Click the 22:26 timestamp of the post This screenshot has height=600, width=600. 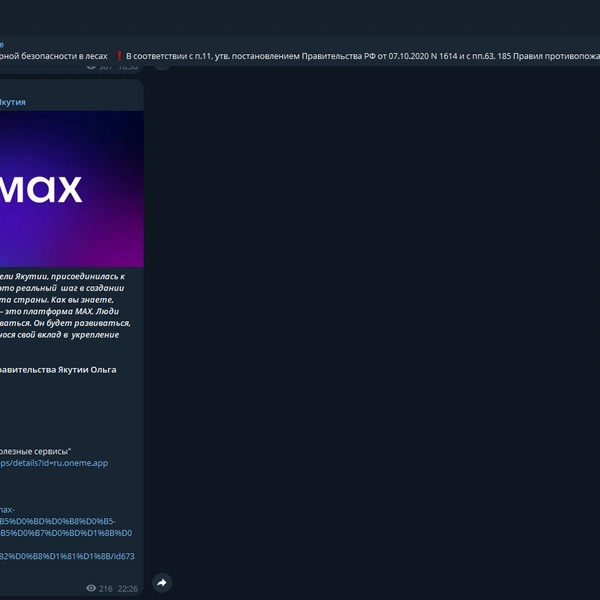[128, 589]
